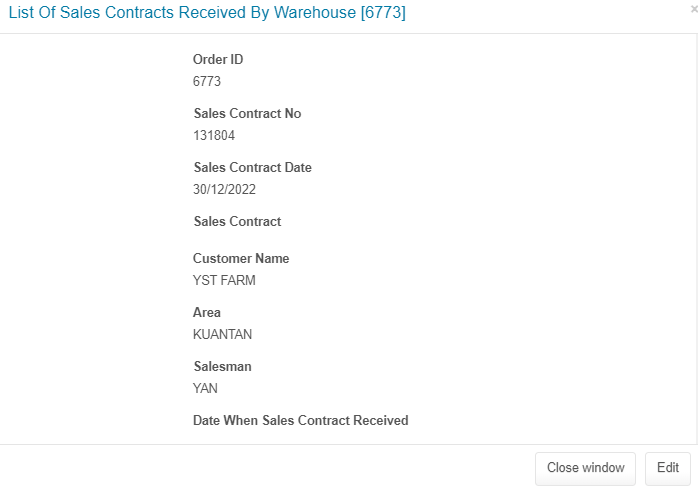
Task: Click the Order ID value 6773 in the body
Action: [x=207, y=81]
